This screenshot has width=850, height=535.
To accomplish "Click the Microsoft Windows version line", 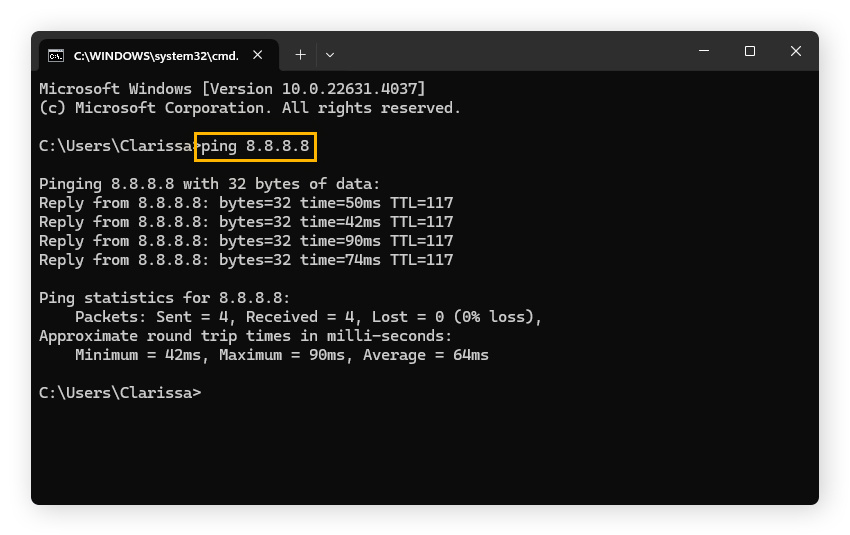I will [232, 88].
